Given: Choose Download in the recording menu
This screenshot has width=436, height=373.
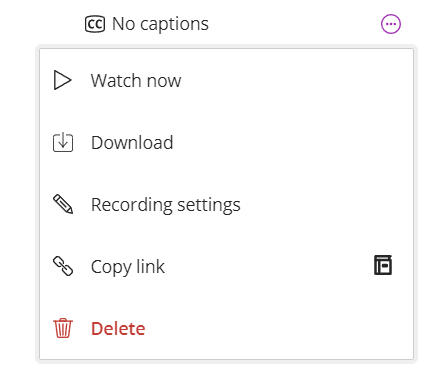Looking at the screenshot, I should (226, 142).
